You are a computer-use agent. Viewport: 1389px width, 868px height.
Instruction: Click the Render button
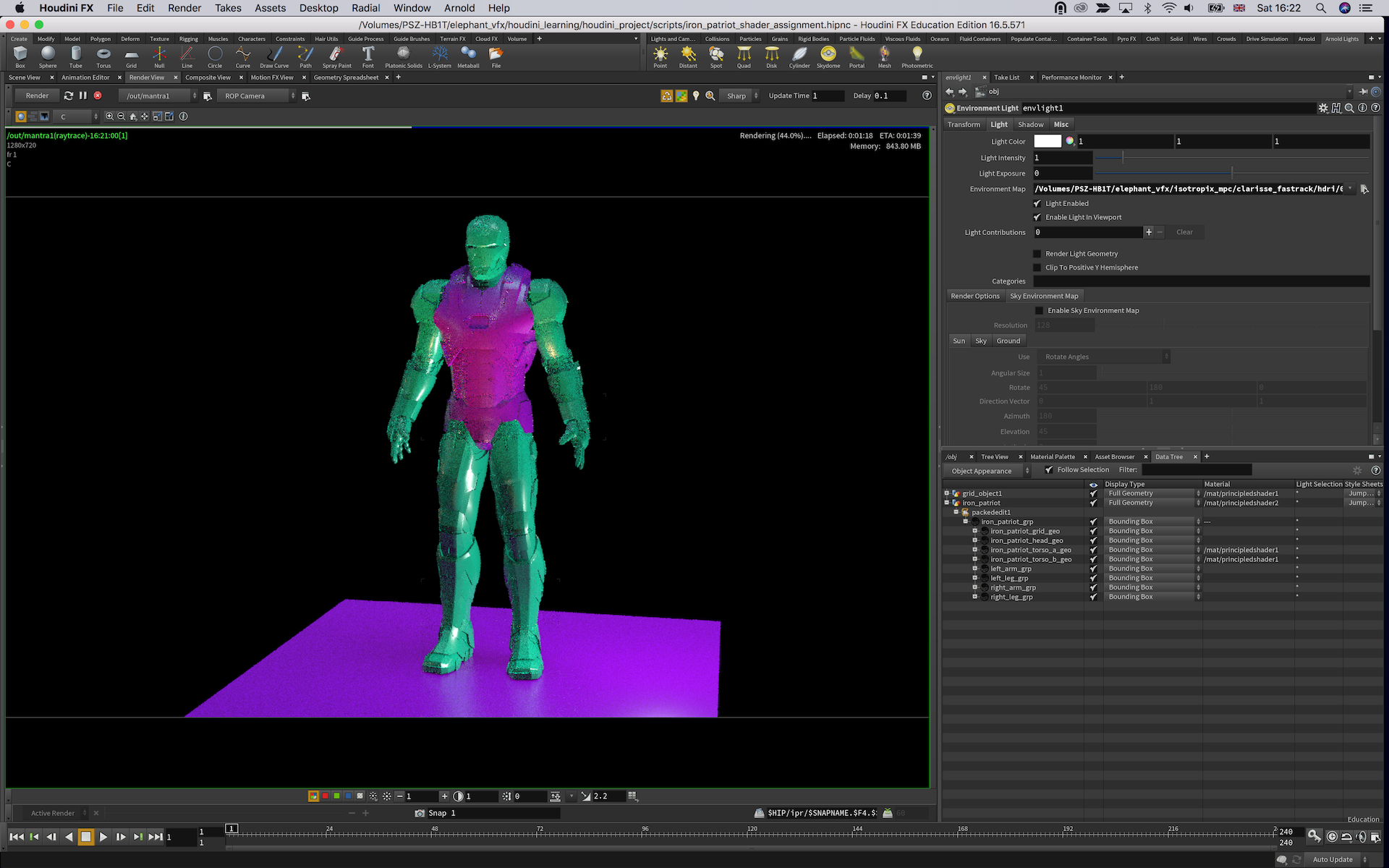pyautogui.click(x=37, y=95)
